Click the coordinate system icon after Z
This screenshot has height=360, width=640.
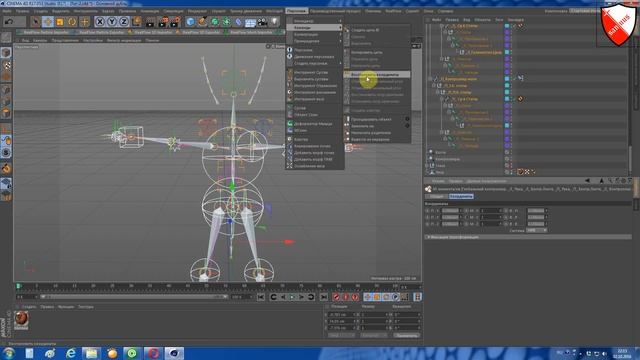point(136,21)
